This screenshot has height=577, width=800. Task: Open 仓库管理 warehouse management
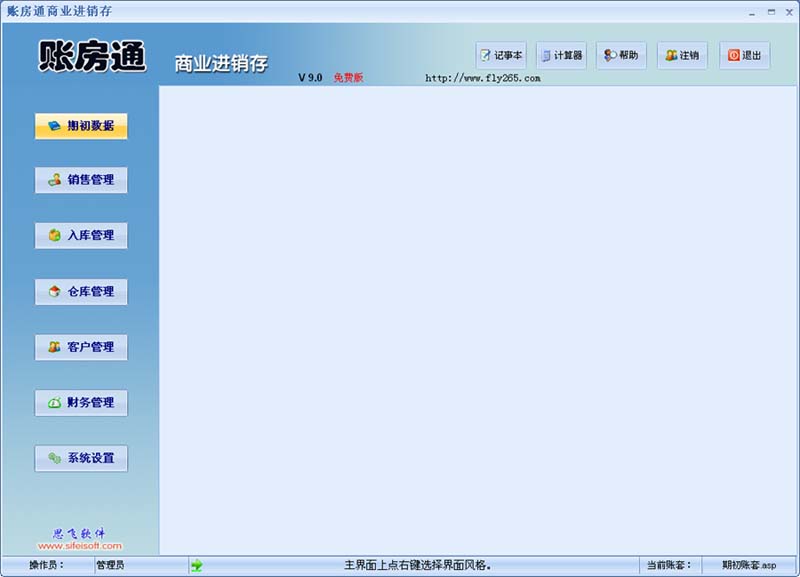click(81, 291)
